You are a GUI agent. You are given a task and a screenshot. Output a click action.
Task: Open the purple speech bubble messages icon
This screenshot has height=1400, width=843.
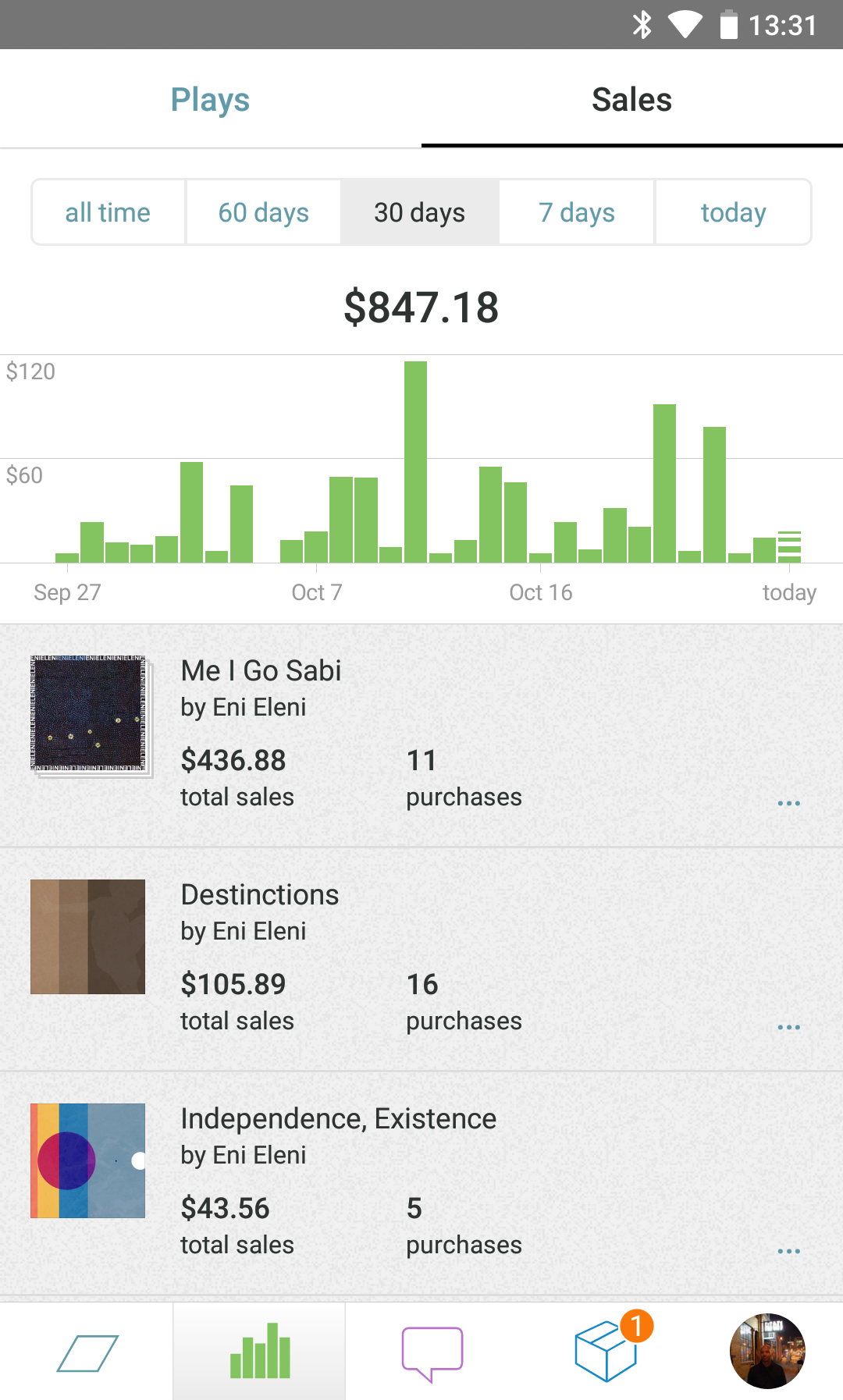pos(432,1352)
